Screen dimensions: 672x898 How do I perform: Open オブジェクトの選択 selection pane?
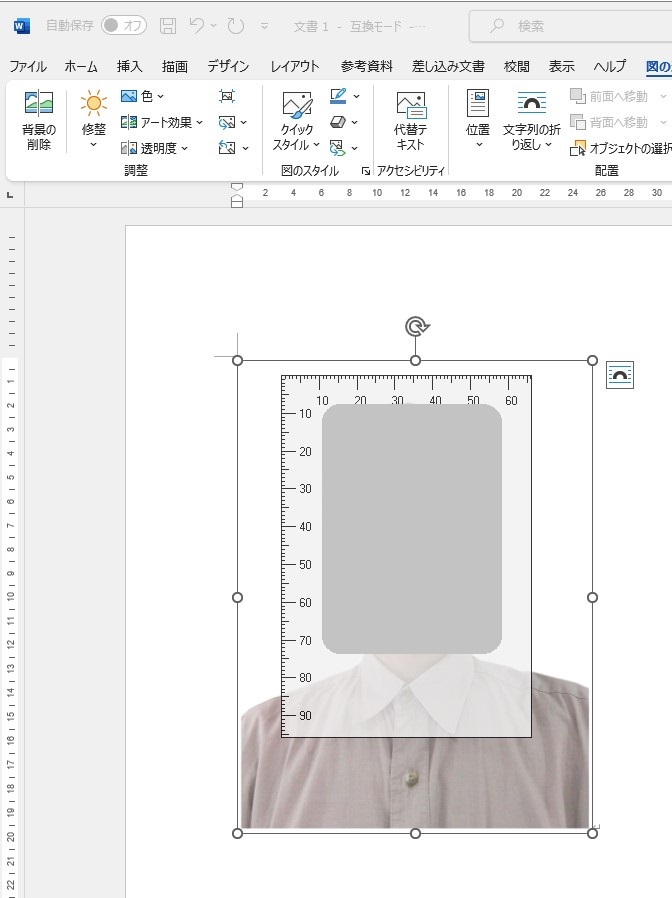tap(620, 148)
